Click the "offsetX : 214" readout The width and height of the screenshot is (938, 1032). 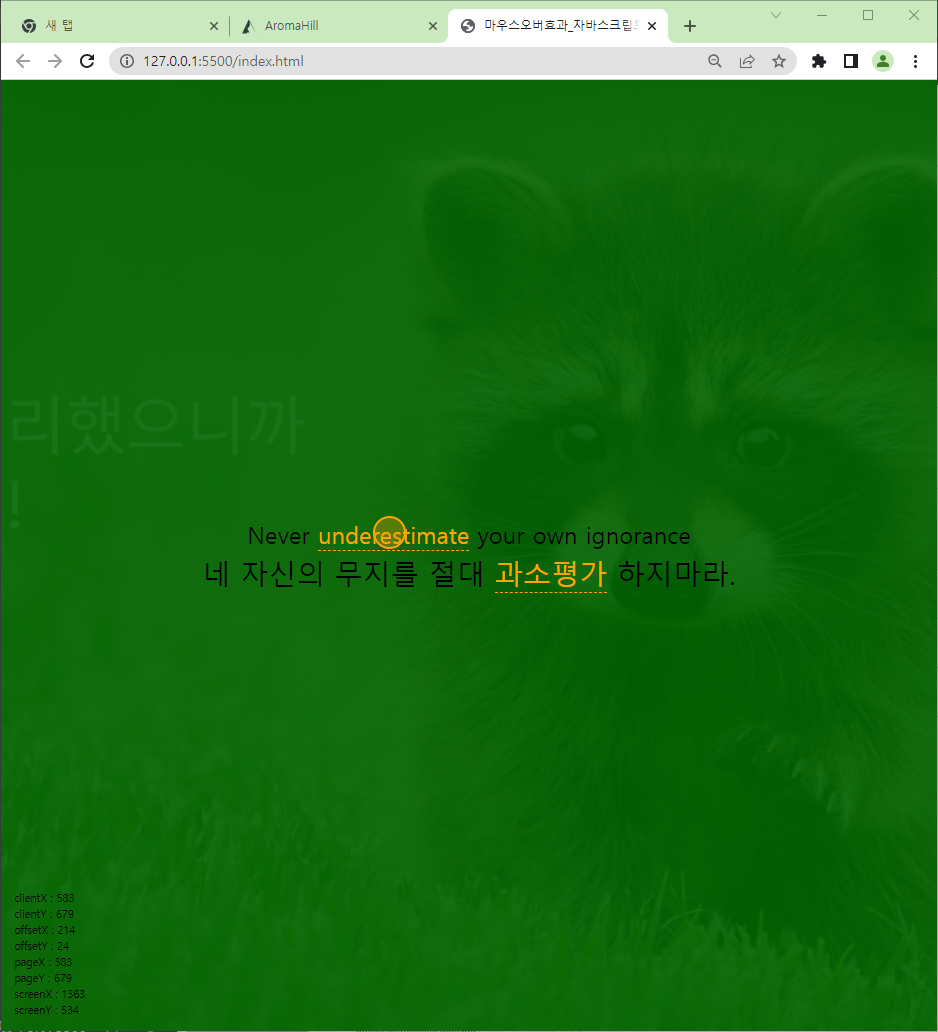[45, 930]
